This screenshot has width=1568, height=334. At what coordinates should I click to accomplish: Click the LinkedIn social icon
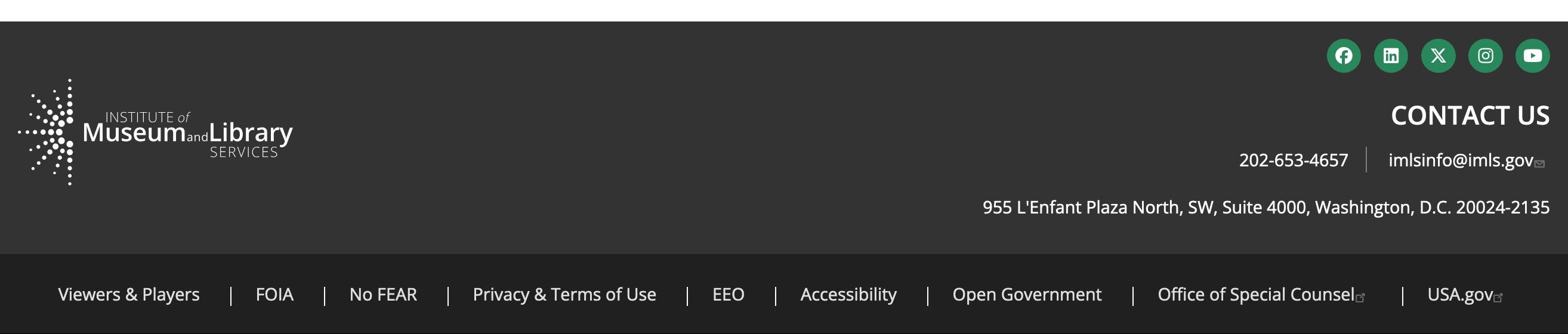click(1390, 56)
